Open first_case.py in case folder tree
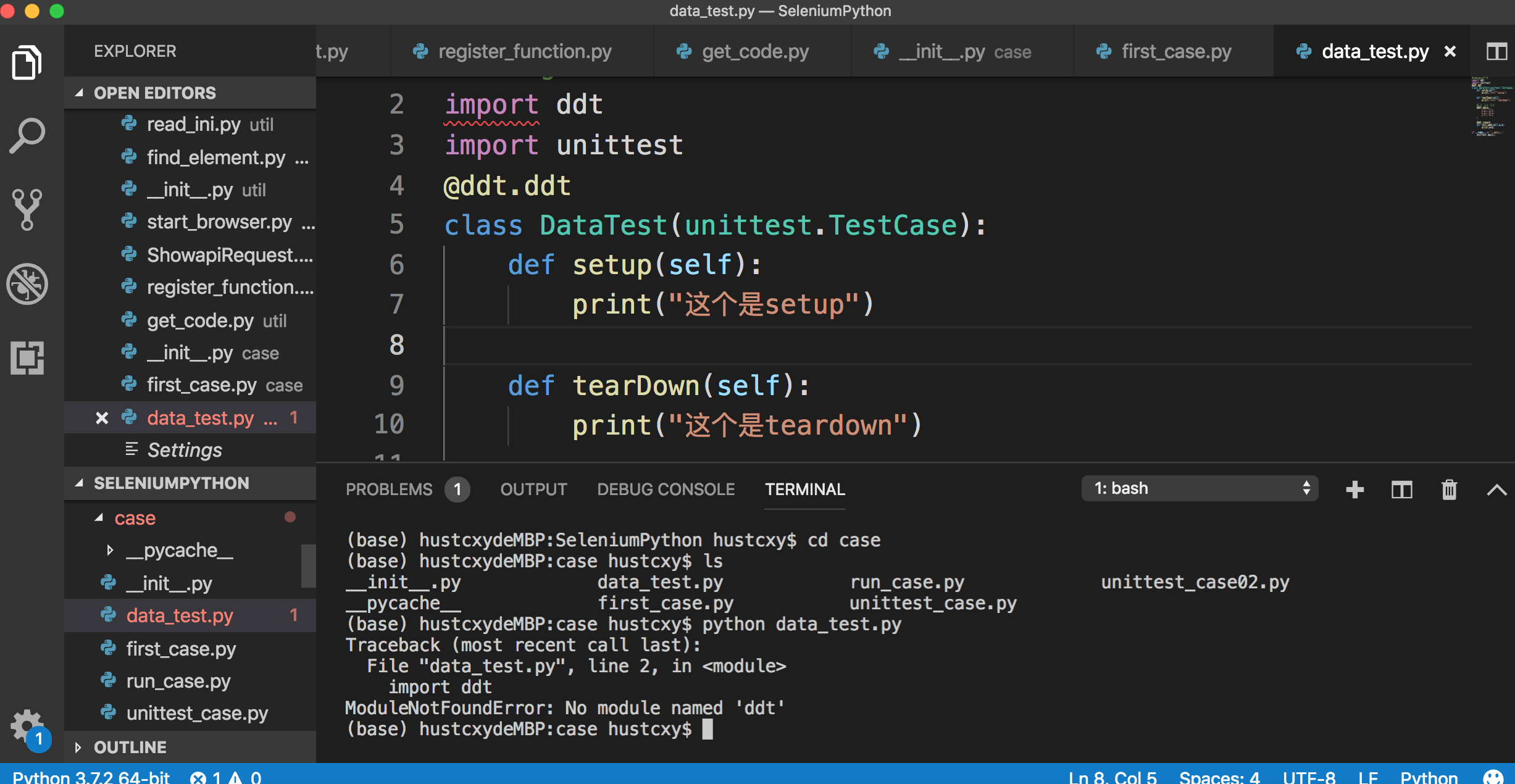The image size is (1515, 784). point(190,648)
